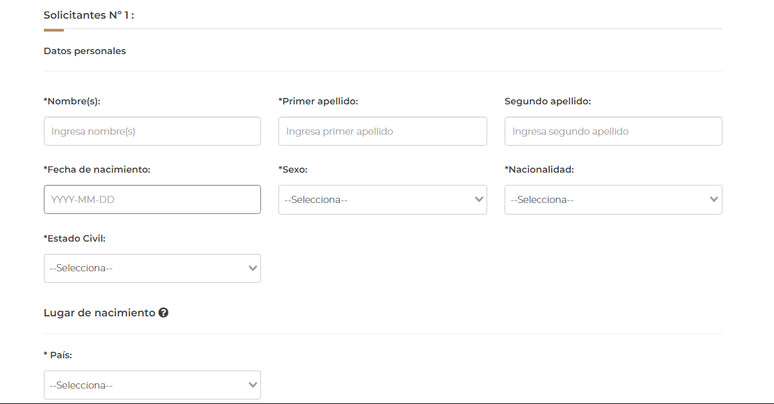Image resolution: width=774 pixels, height=404 pixels.
Task: Click the Datos personales section title
Action: click(x=85, y=51)
